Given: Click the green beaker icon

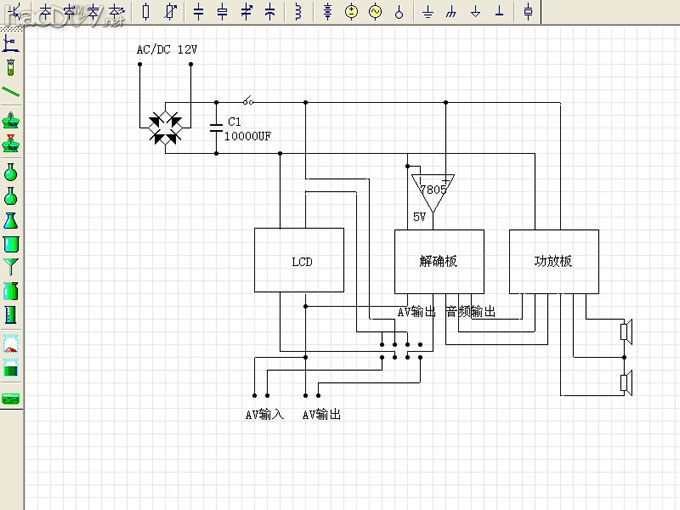Looking at the screenshot, I should tap(11, 243).
